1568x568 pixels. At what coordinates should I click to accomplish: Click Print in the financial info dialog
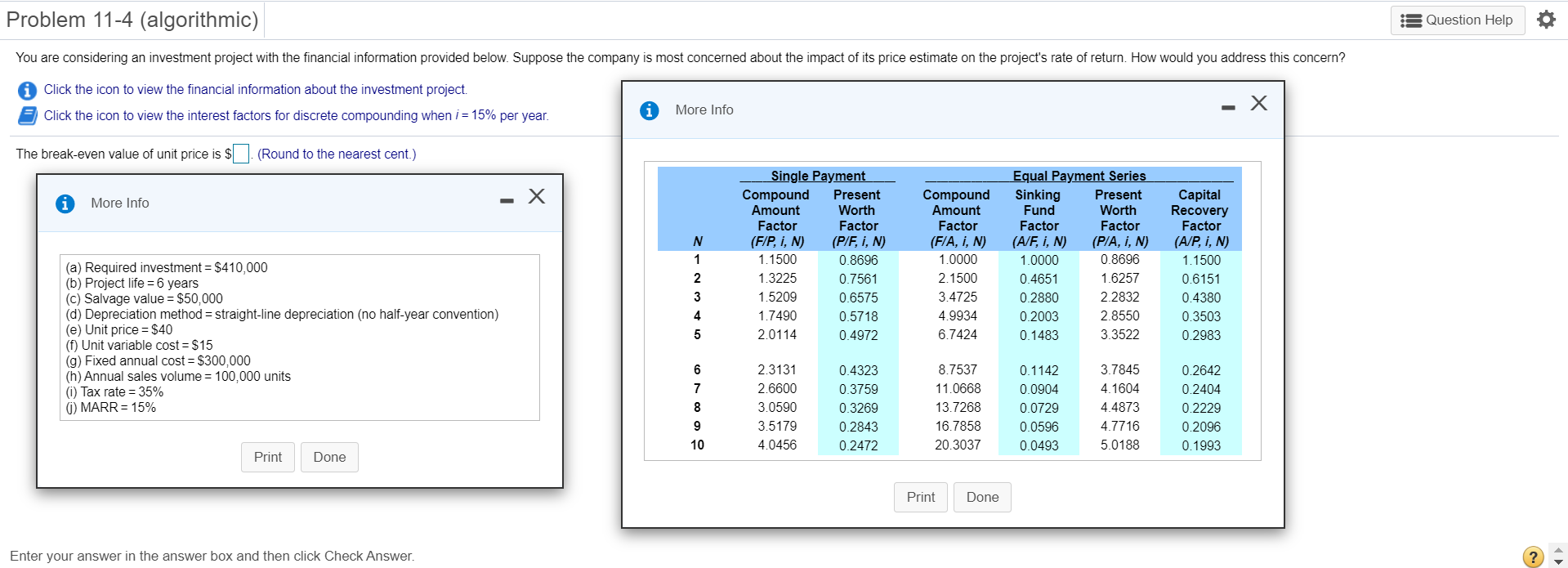268,457
